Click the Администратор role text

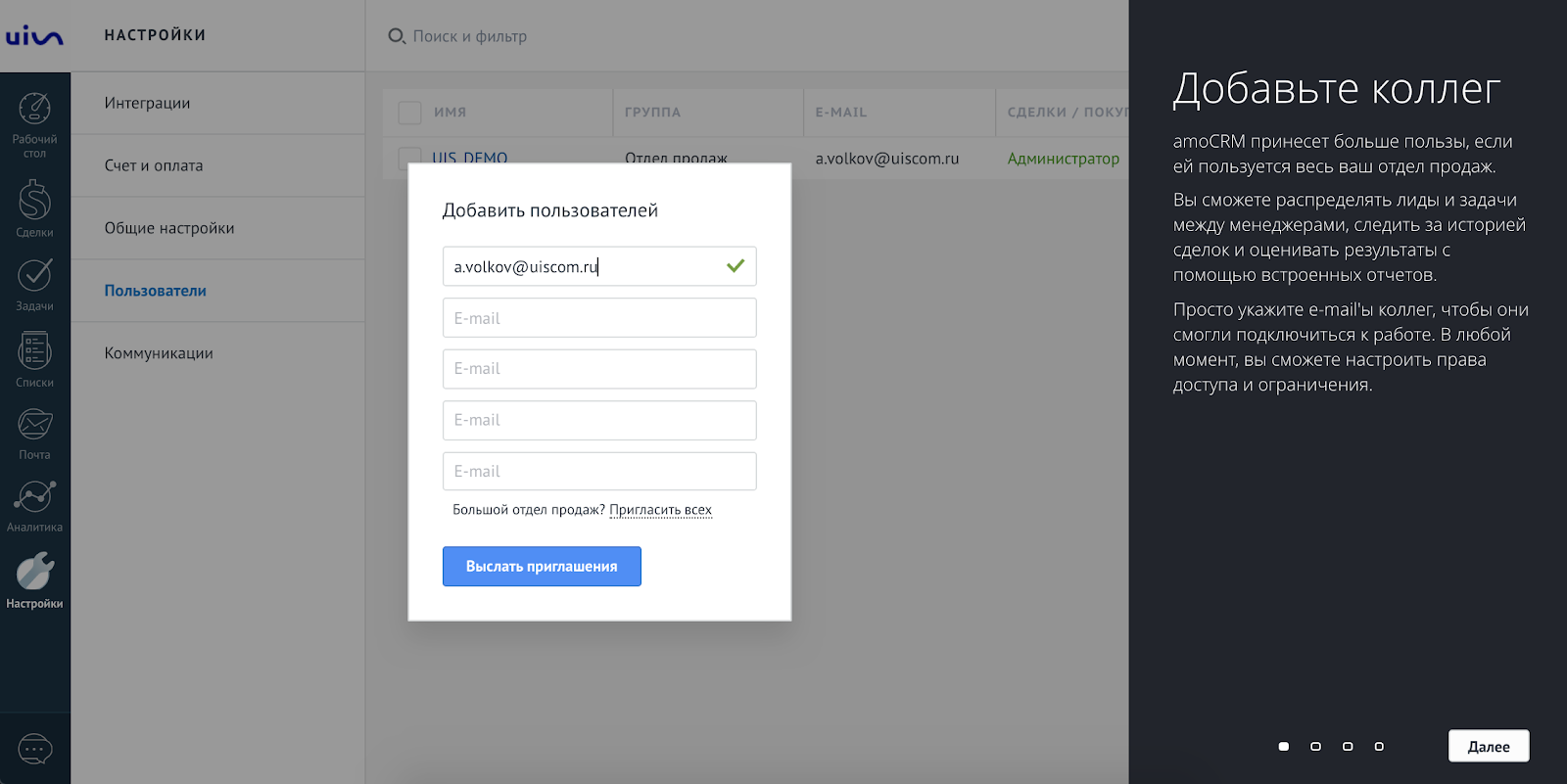pos(1064,159)
